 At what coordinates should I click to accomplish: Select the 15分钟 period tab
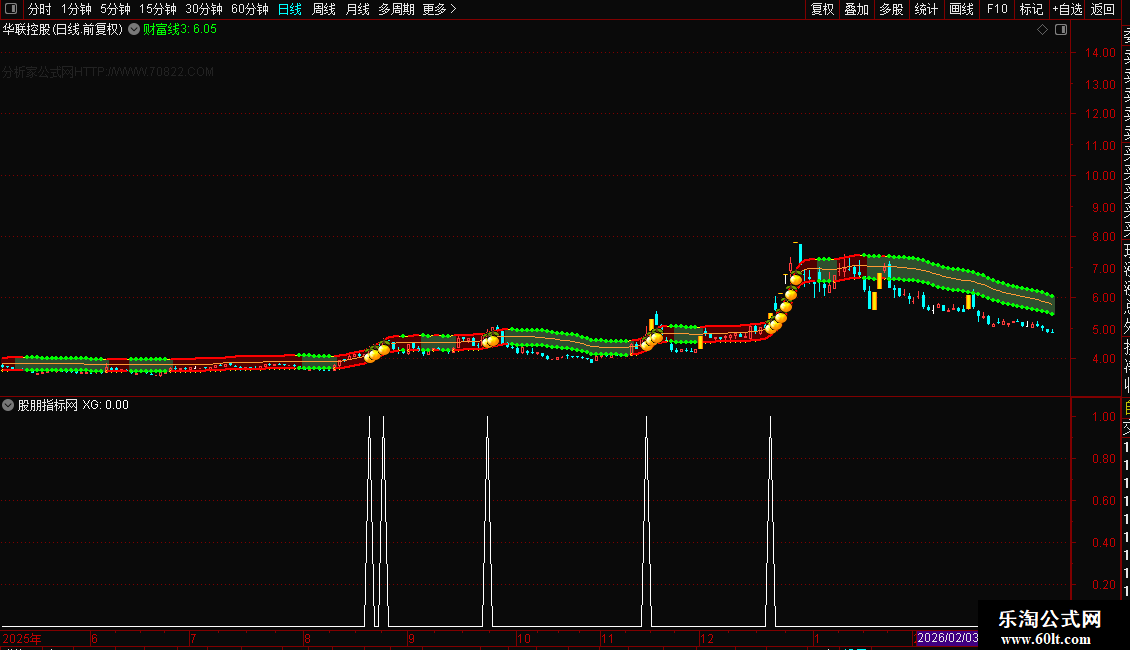[158, 9]
